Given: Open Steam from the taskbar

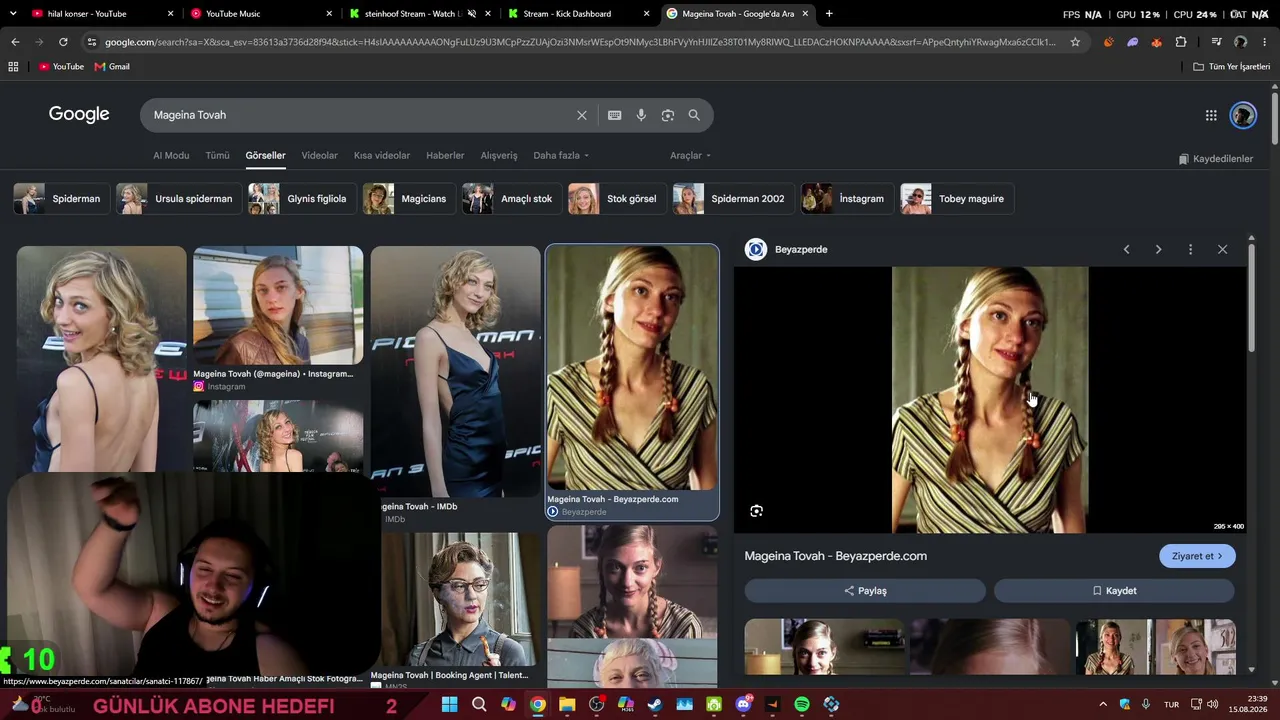Looking at the screenshot, I should click(x=655, y=705).
